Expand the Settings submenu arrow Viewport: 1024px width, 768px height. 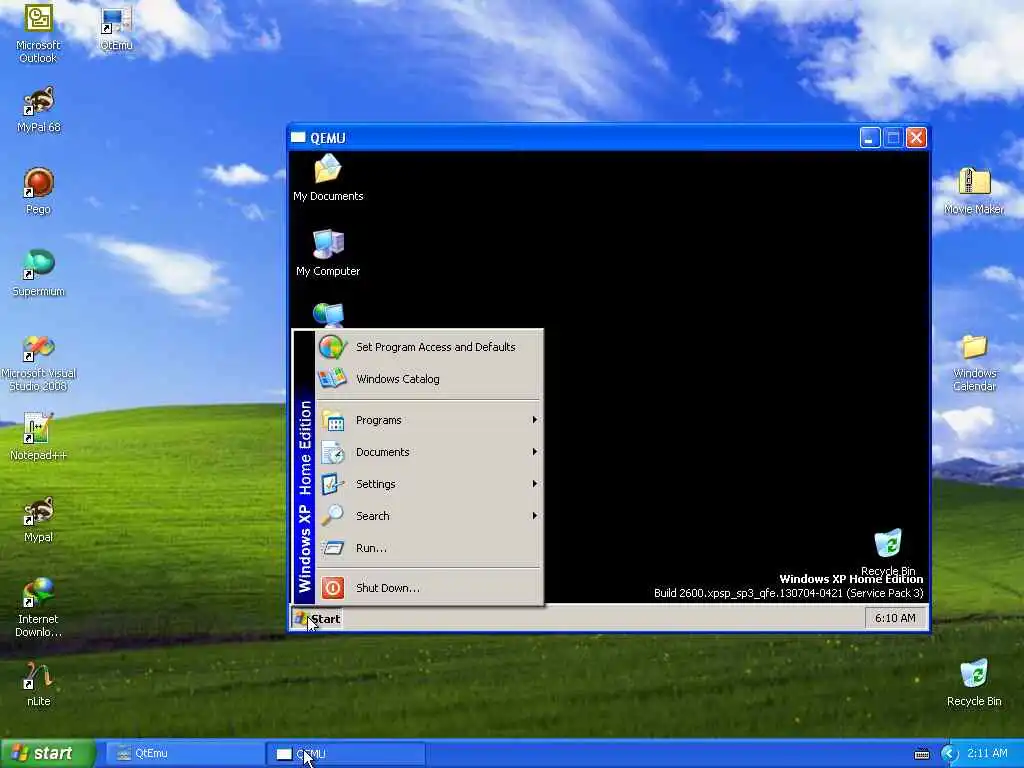(534, 484)
